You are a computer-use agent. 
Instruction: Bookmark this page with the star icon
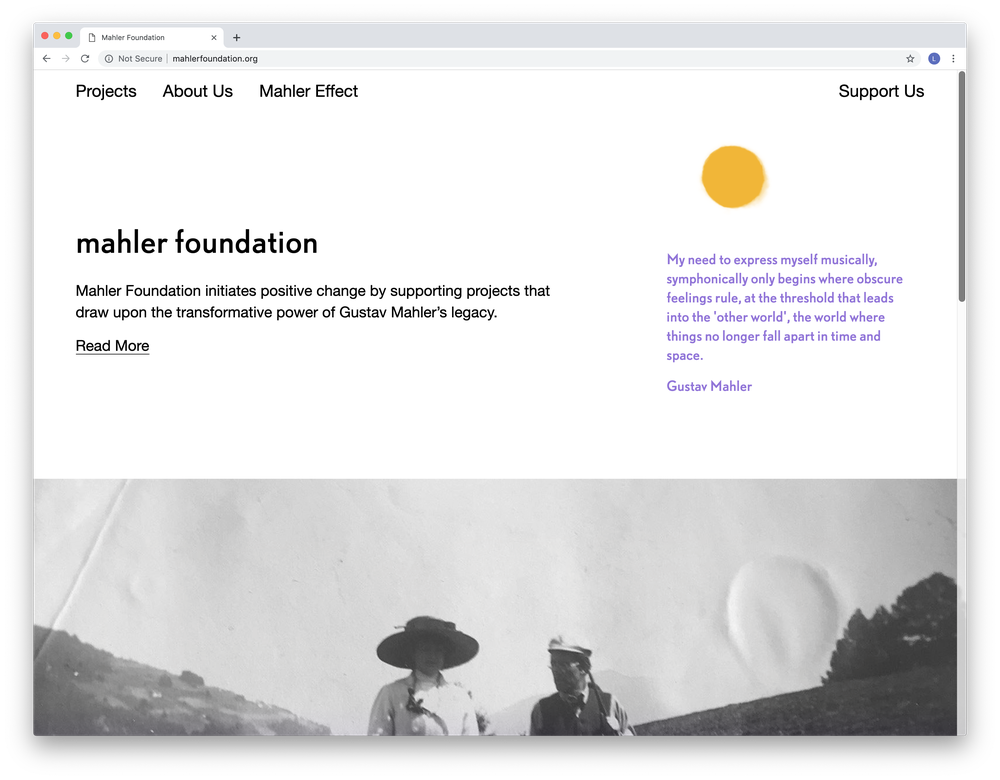tap(910, 59)
